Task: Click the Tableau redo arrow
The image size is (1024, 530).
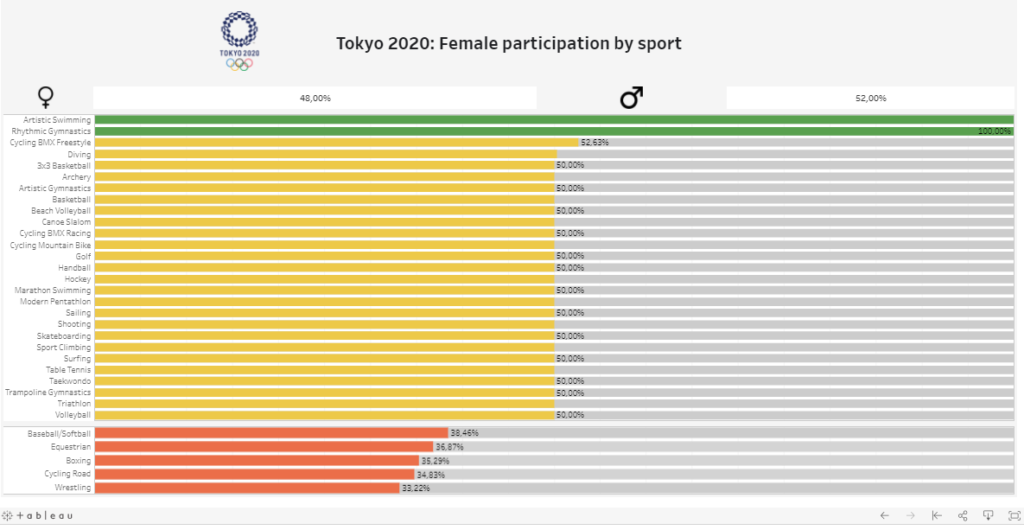Action: (910, 515)
